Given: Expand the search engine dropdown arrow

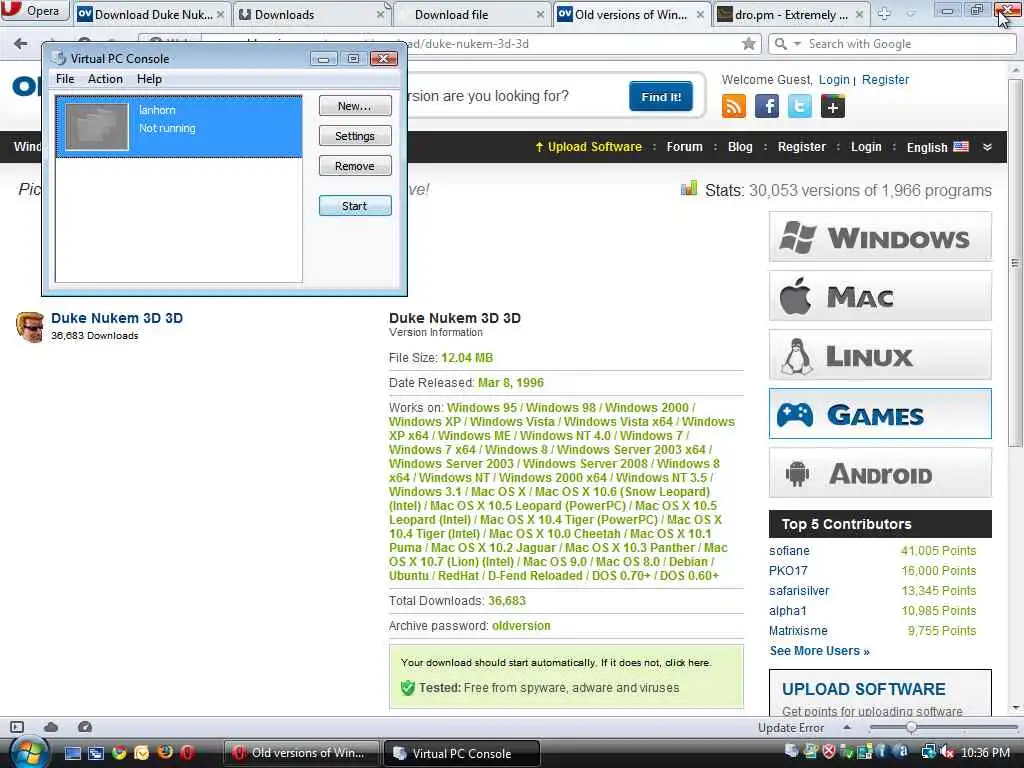Looking at the screenshot, I should pos(797,44).
